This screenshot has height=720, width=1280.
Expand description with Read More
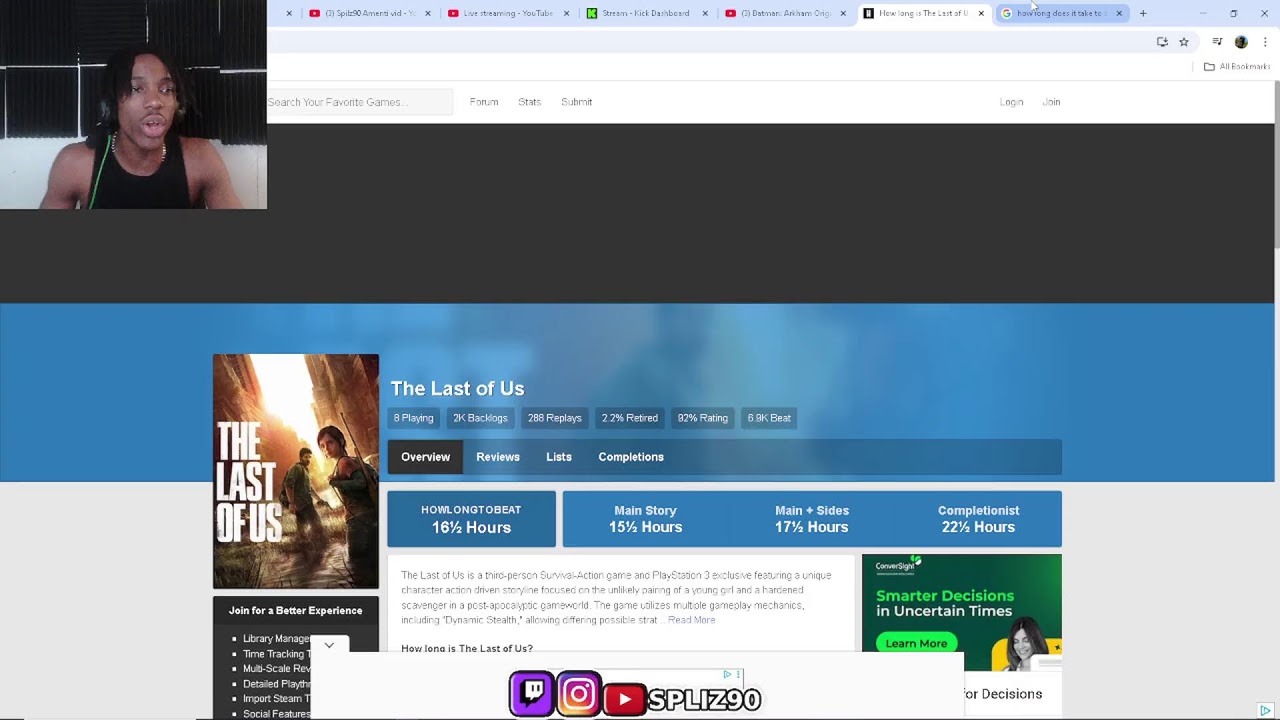tap(692, 620)
